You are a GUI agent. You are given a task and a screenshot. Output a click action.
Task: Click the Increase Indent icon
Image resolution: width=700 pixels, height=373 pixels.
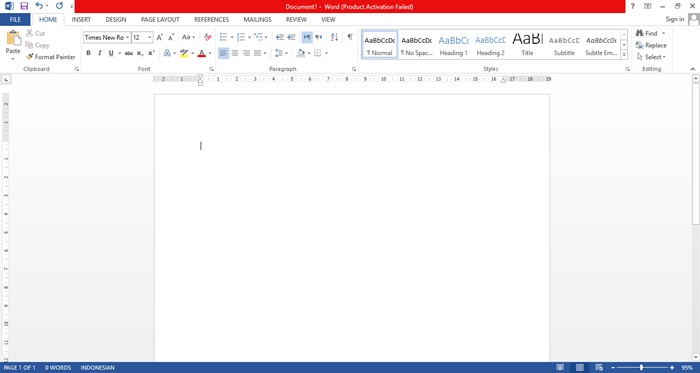tap(292, 37)
